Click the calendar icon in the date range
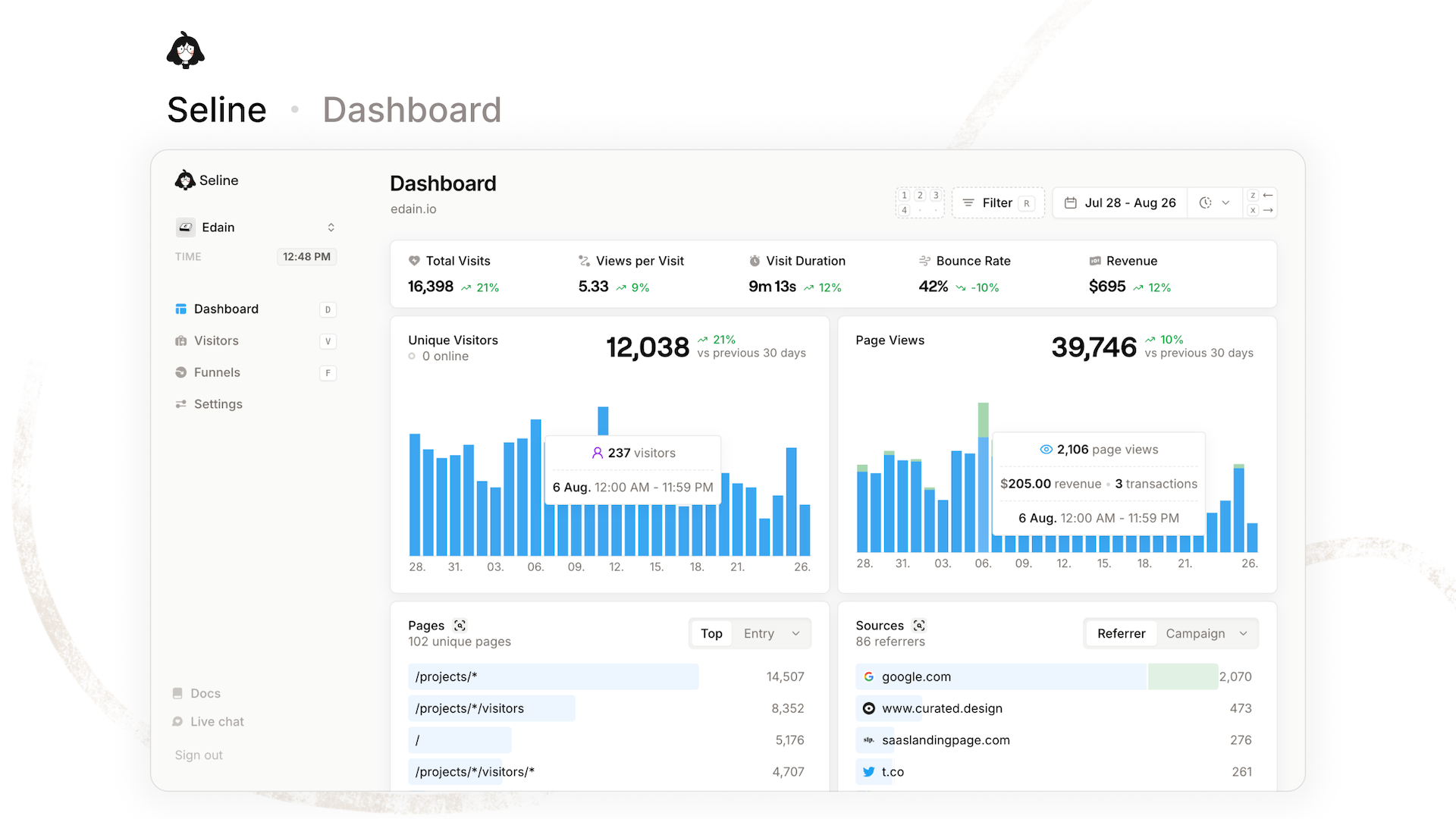 point(1071,203)
